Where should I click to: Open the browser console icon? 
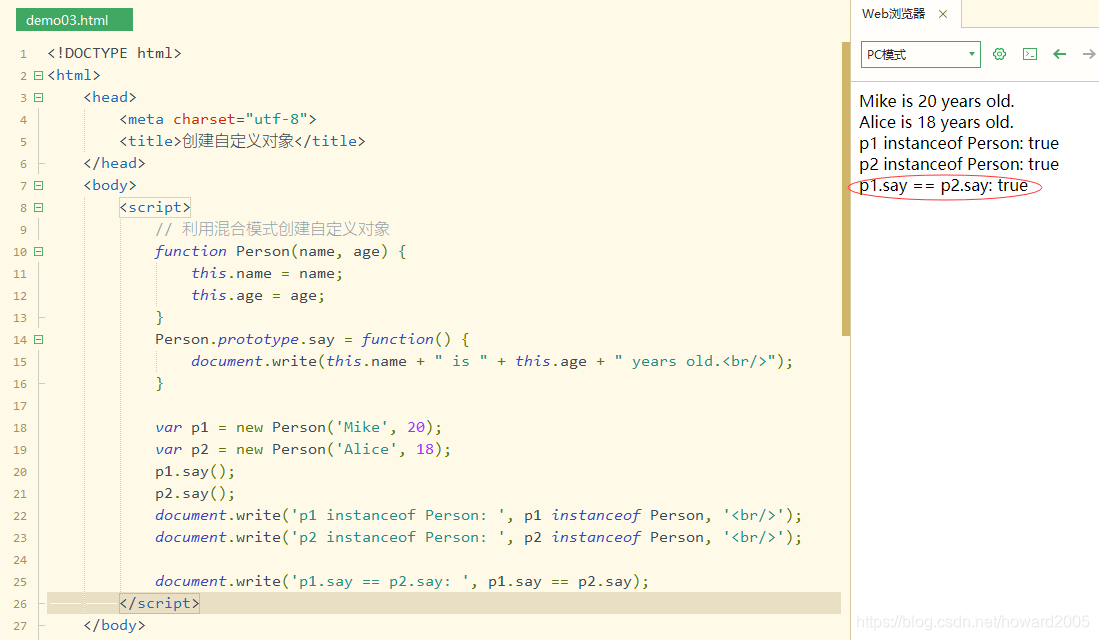(1030, 54)
